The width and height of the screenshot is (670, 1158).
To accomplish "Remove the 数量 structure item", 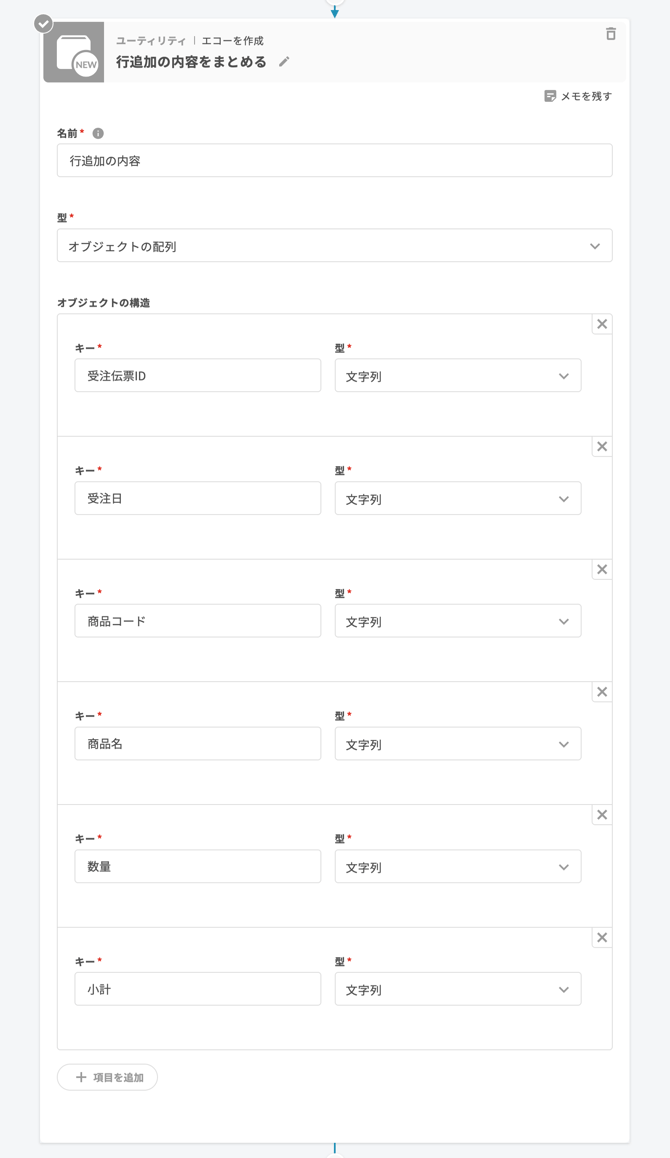I will click(x=602, y=814).
